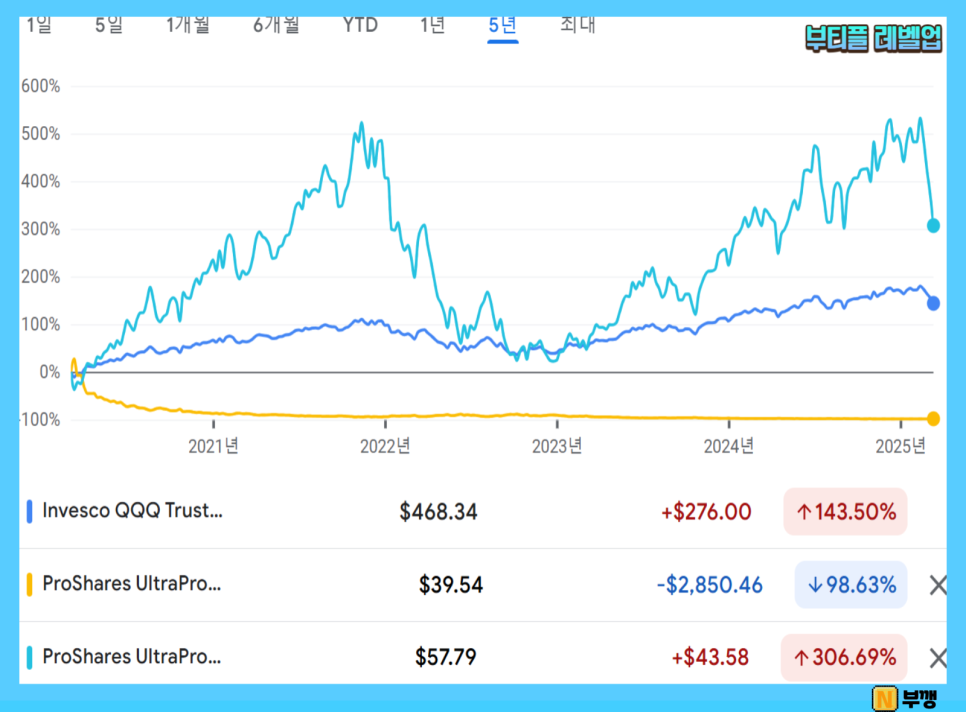This screenshot has height=712, width=966.
Task: Click the +$43.58 change value
Action: pyautogui.click(x=710, y=657)
